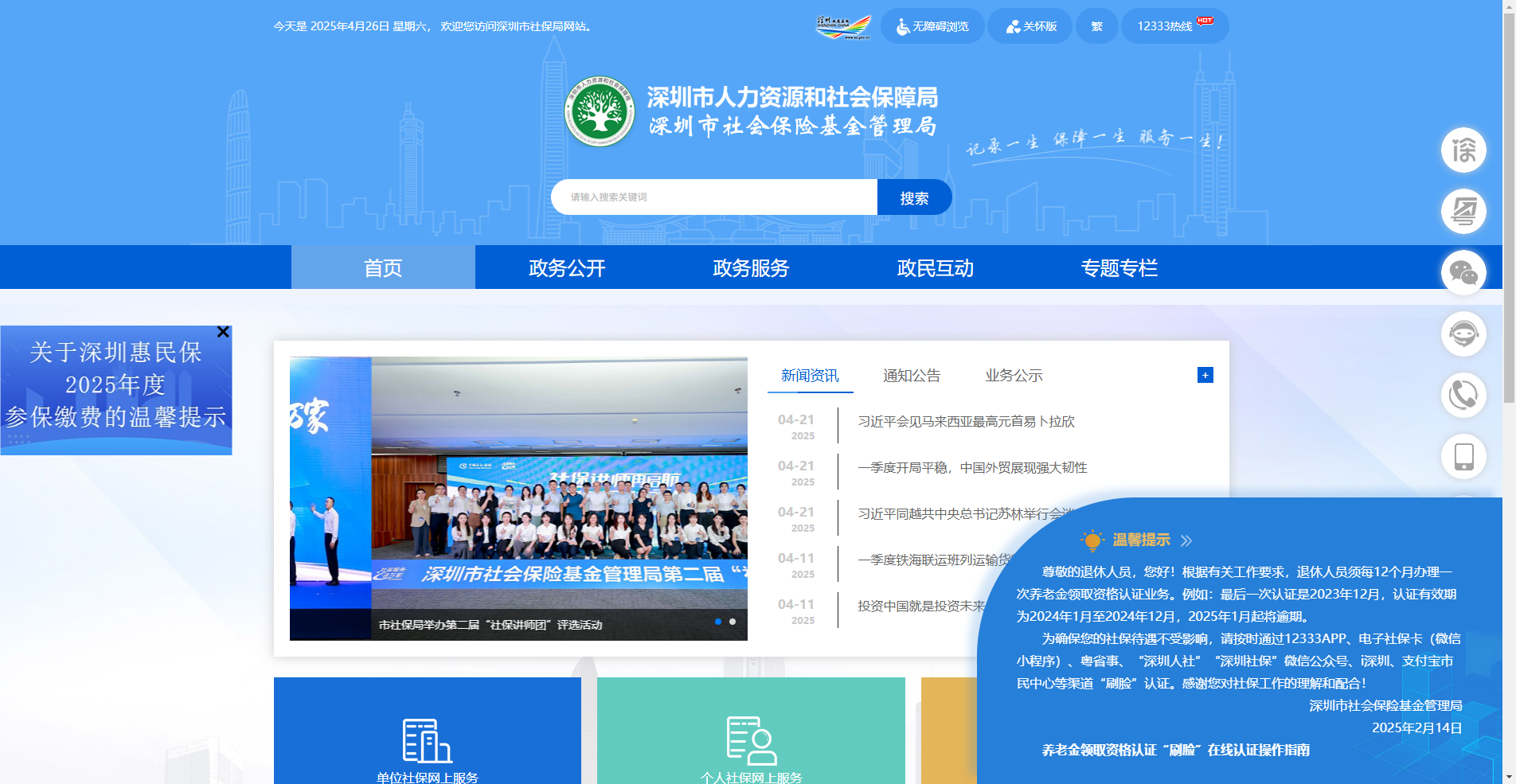Expand more news via the plus button
The height and width of the screenshot is (784, 1516).
coord(1205,375)
